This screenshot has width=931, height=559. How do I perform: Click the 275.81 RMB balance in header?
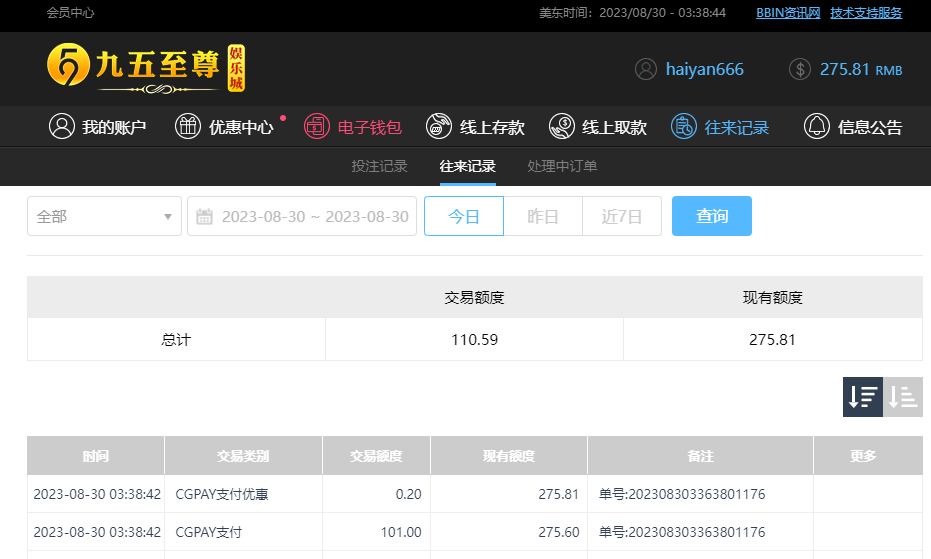tap(861, 69)
